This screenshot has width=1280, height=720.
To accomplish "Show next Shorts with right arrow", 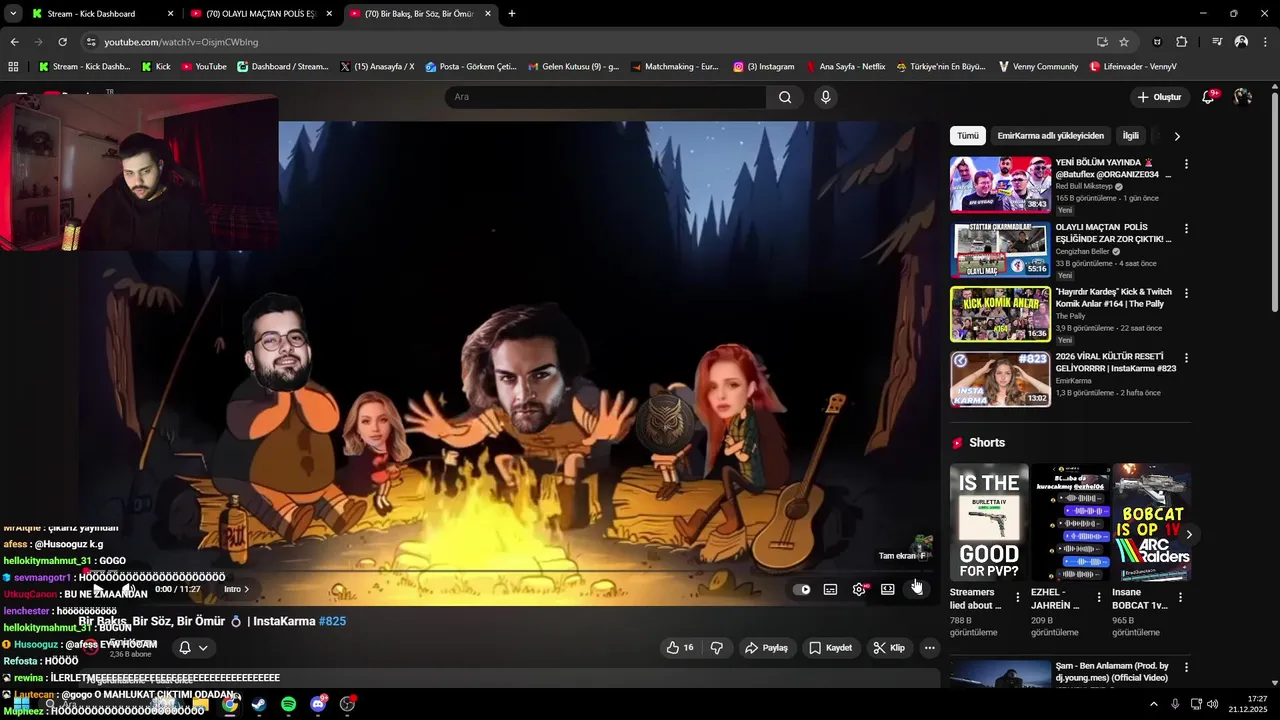I will click(1188, 535).
